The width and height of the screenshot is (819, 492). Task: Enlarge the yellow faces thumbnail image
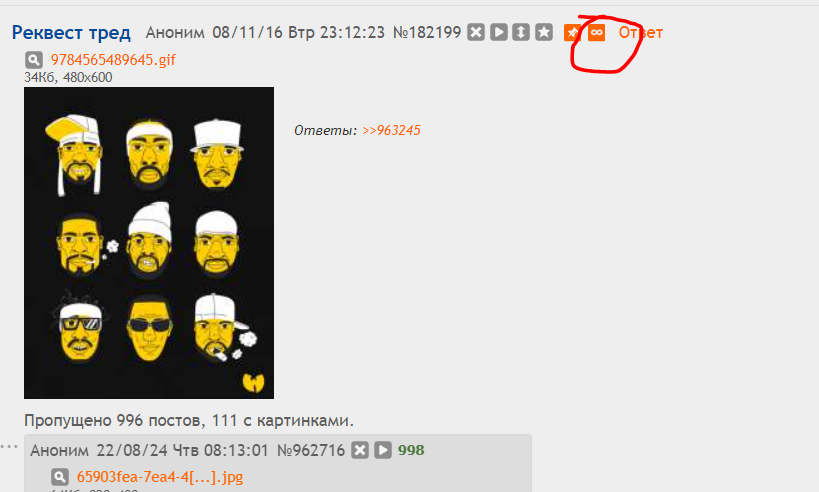(x=149, y=243)
